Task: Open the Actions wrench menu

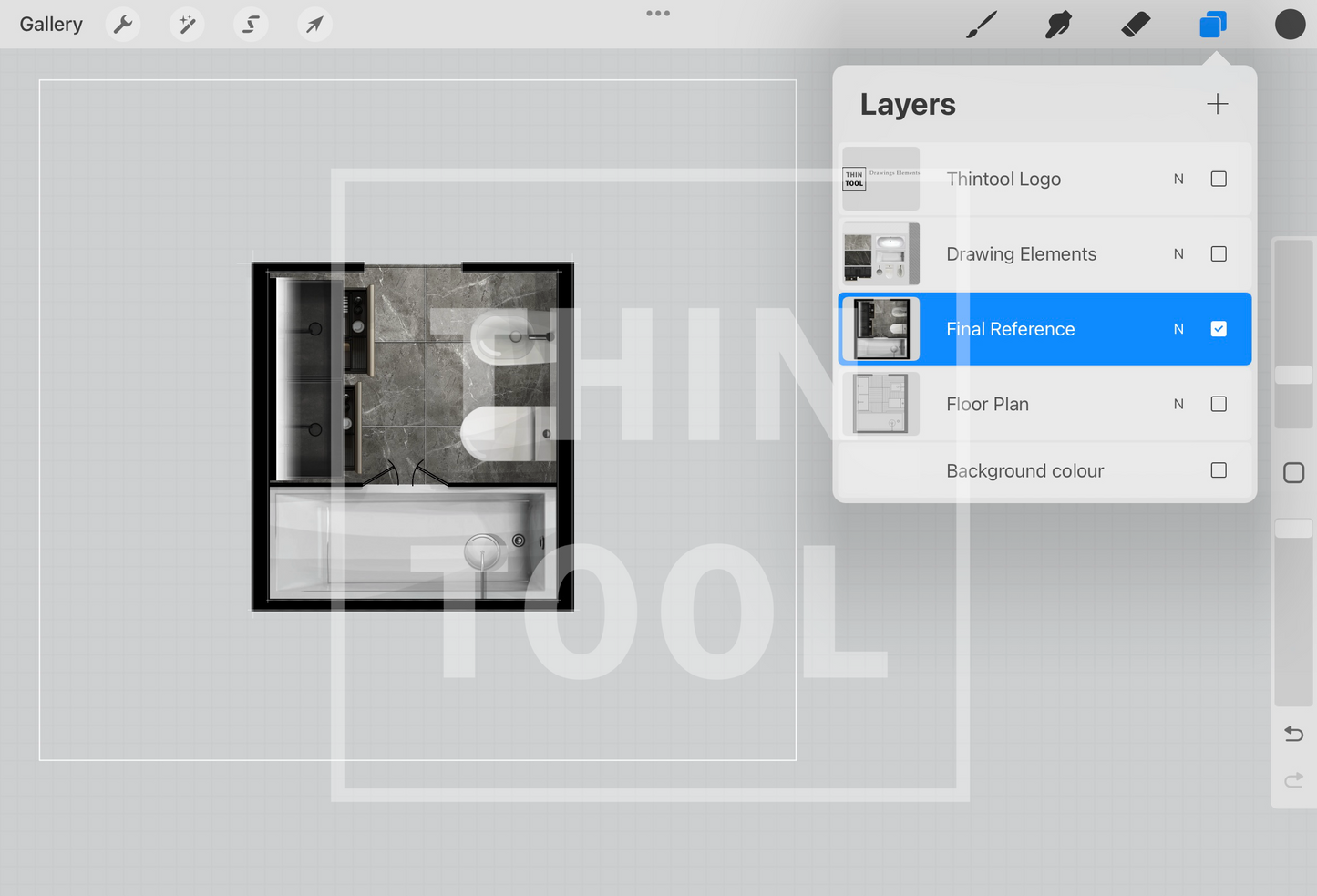Action: click(123, 25)
